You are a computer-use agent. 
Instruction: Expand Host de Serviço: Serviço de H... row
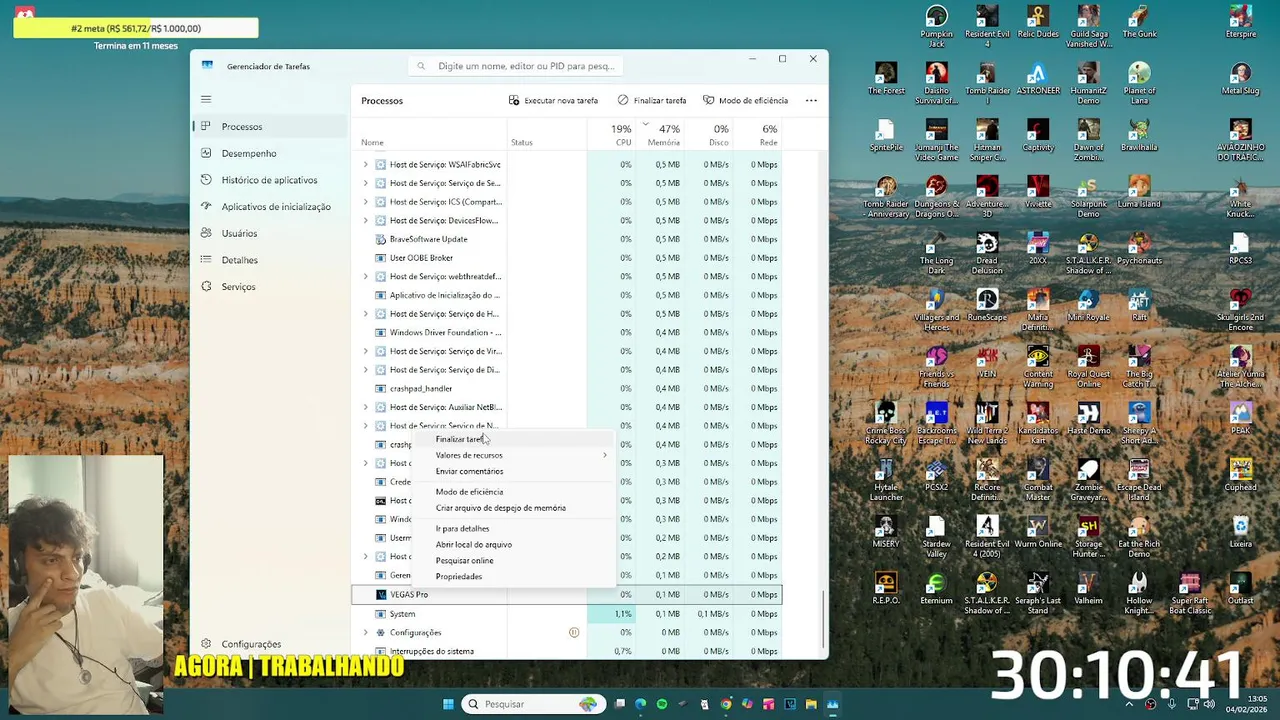(x=365, y=314)
